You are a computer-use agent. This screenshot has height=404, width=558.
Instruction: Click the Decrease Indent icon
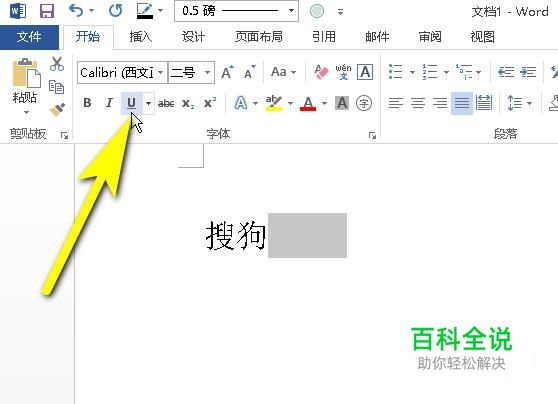506,72
